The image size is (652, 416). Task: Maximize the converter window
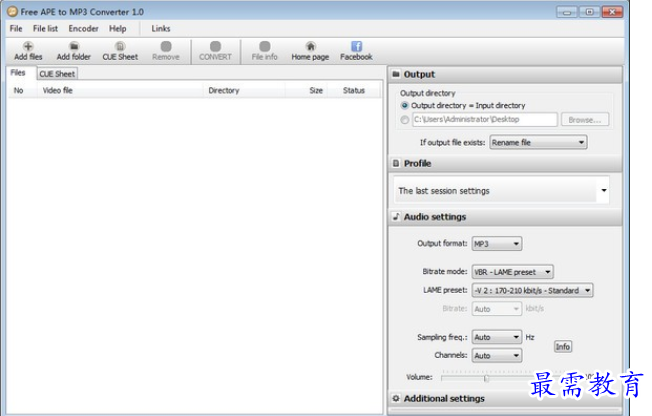[590, 12]
